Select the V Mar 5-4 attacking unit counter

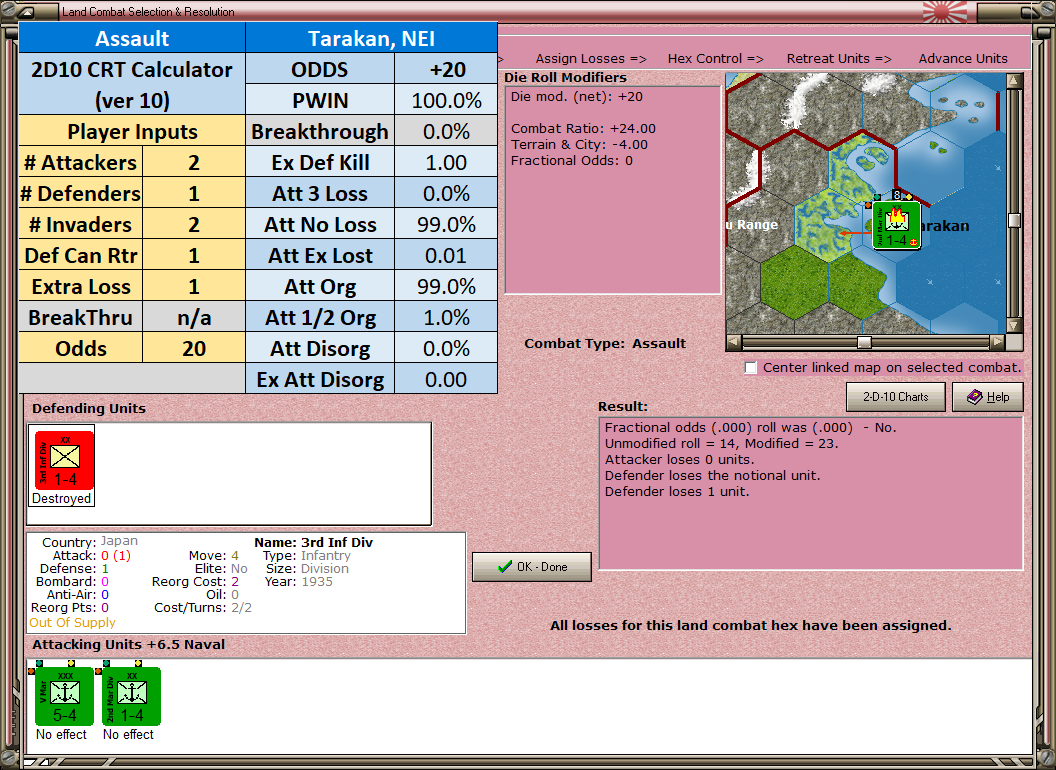click(x=64, y=696)
